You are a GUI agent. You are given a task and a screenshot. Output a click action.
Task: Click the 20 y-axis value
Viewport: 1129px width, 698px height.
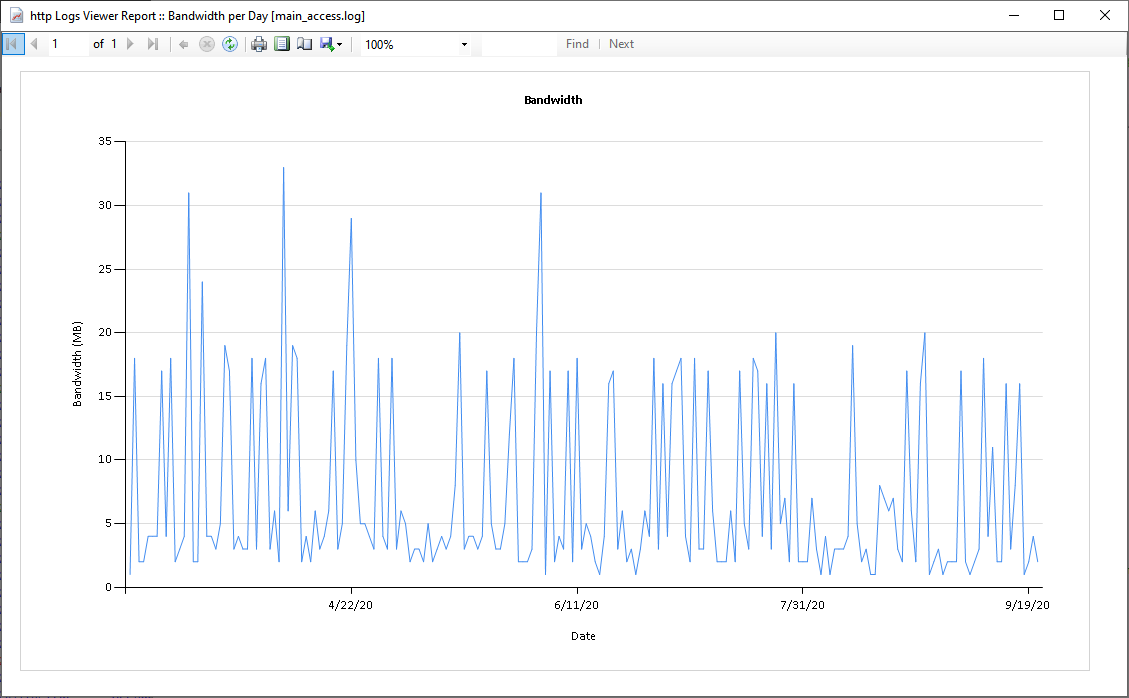click(105, 332)
